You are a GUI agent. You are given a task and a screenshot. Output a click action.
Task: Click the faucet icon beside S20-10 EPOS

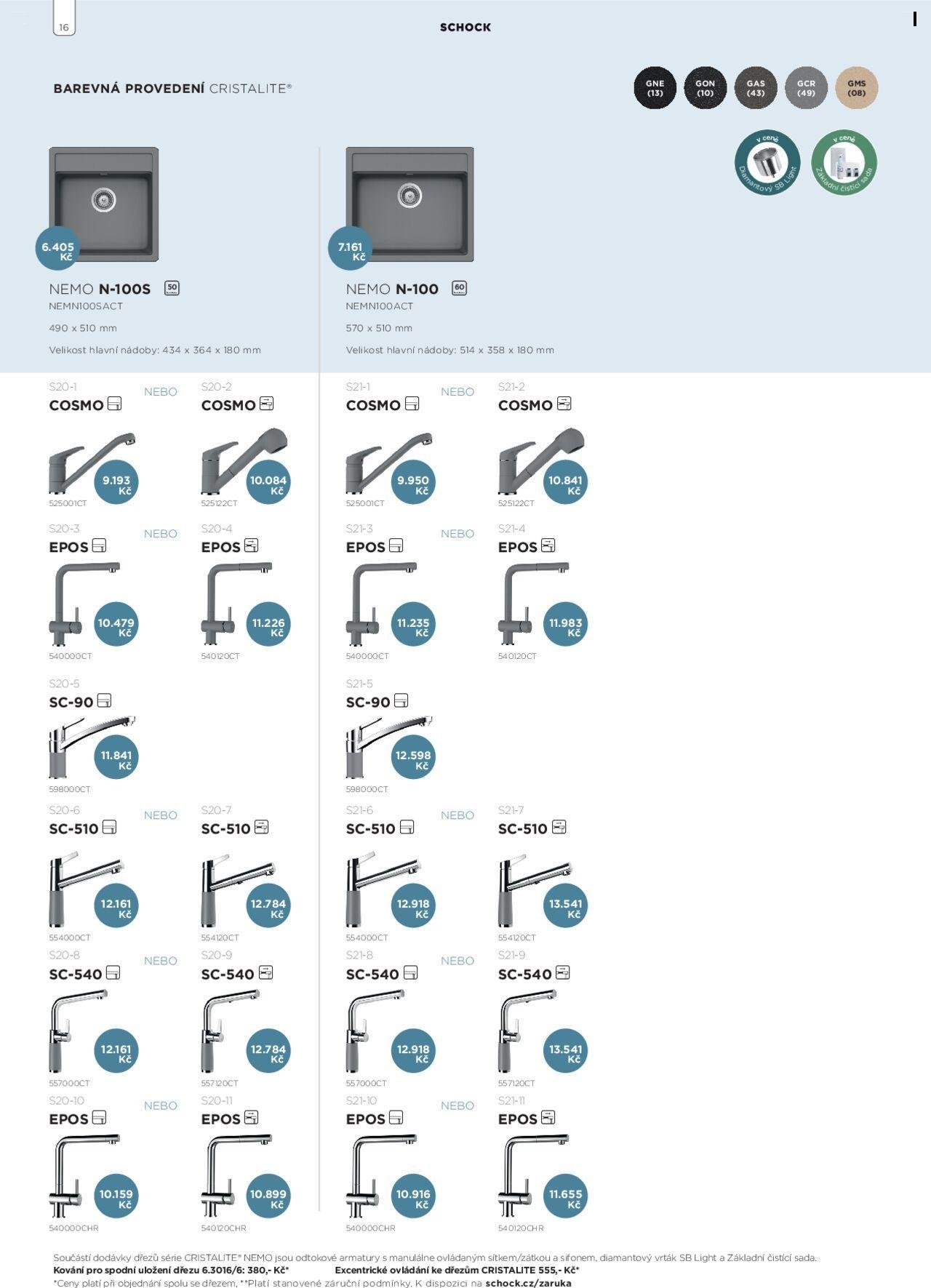click(99, 1117)
